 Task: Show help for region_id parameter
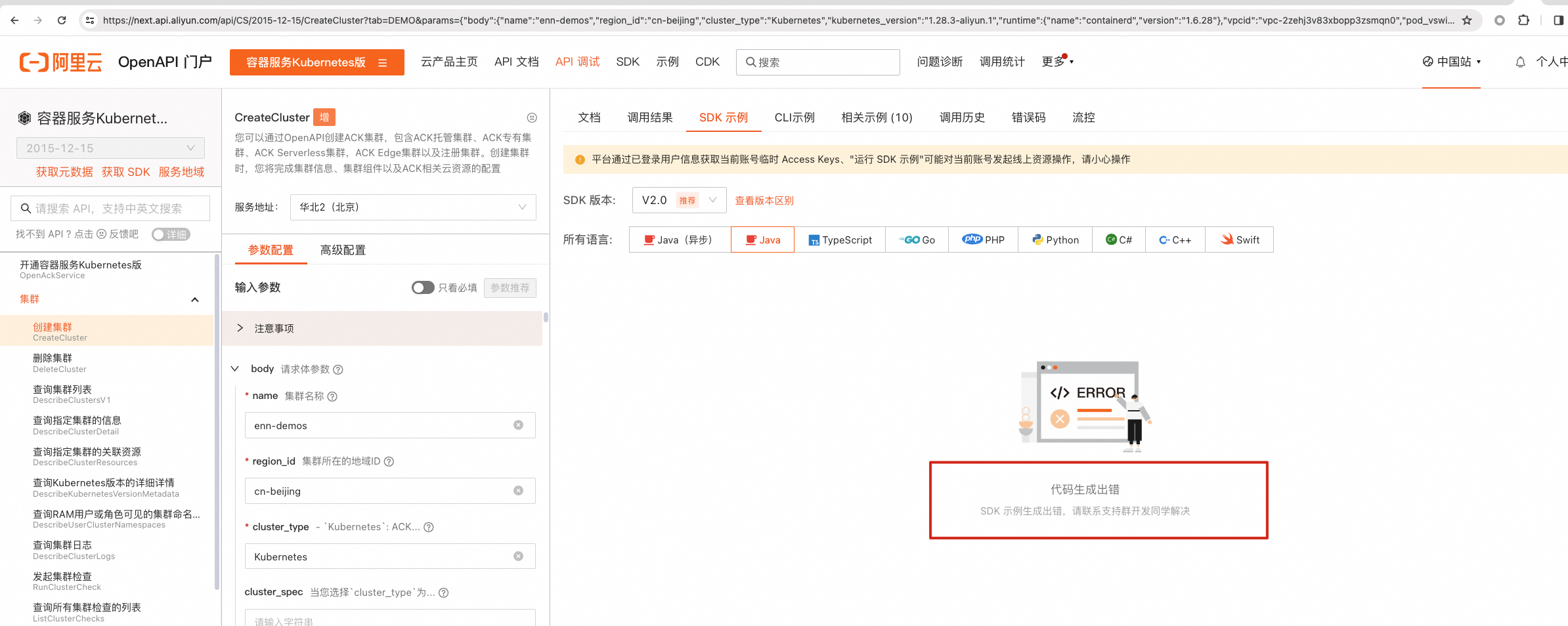389,461
